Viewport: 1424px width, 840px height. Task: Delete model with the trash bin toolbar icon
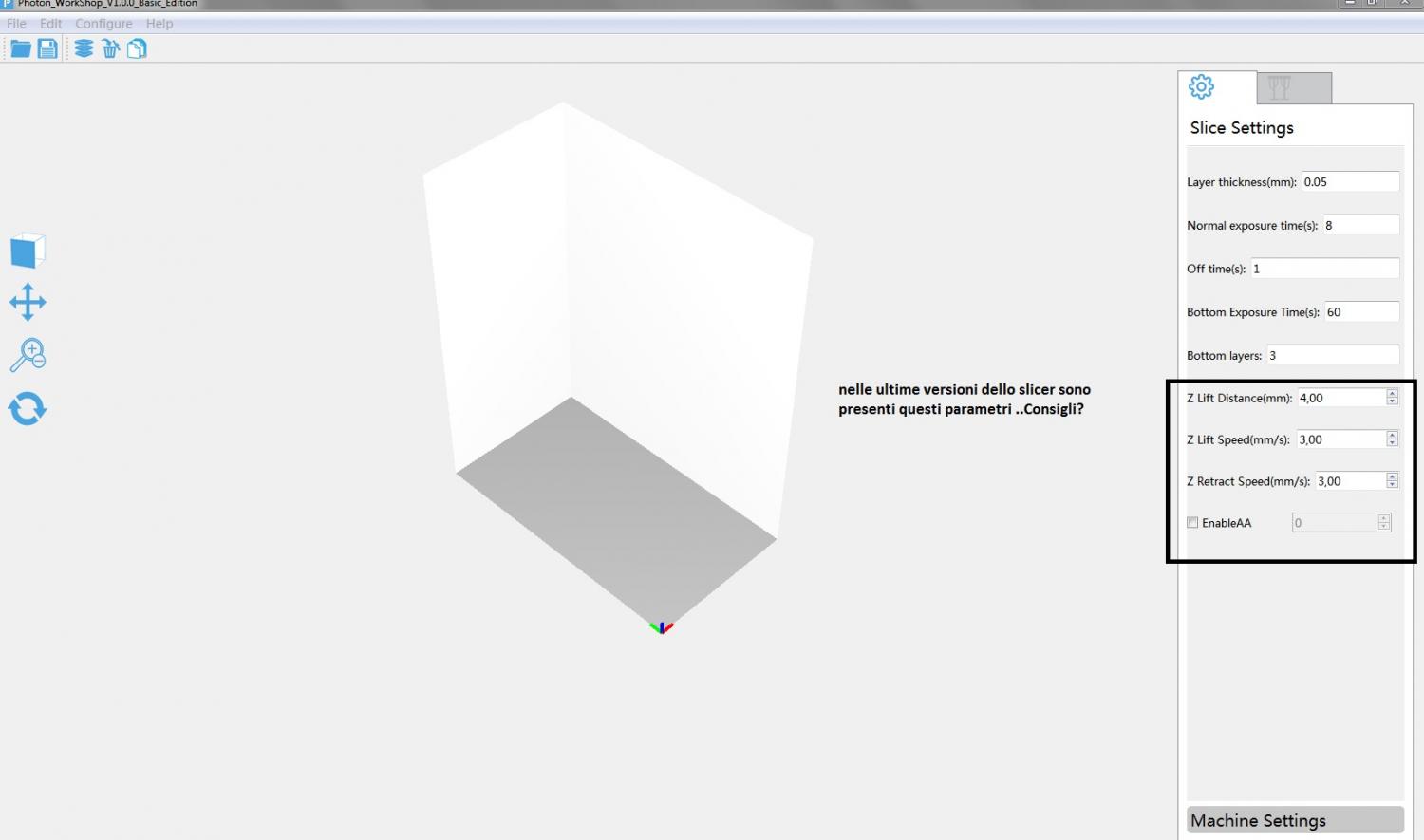click(110, 48)
